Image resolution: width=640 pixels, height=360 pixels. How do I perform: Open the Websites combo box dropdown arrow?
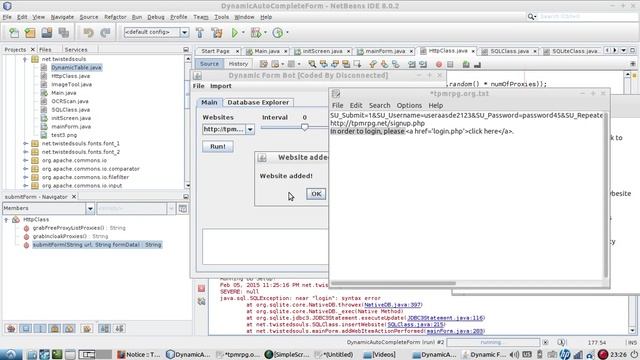[x=250, y=129]
